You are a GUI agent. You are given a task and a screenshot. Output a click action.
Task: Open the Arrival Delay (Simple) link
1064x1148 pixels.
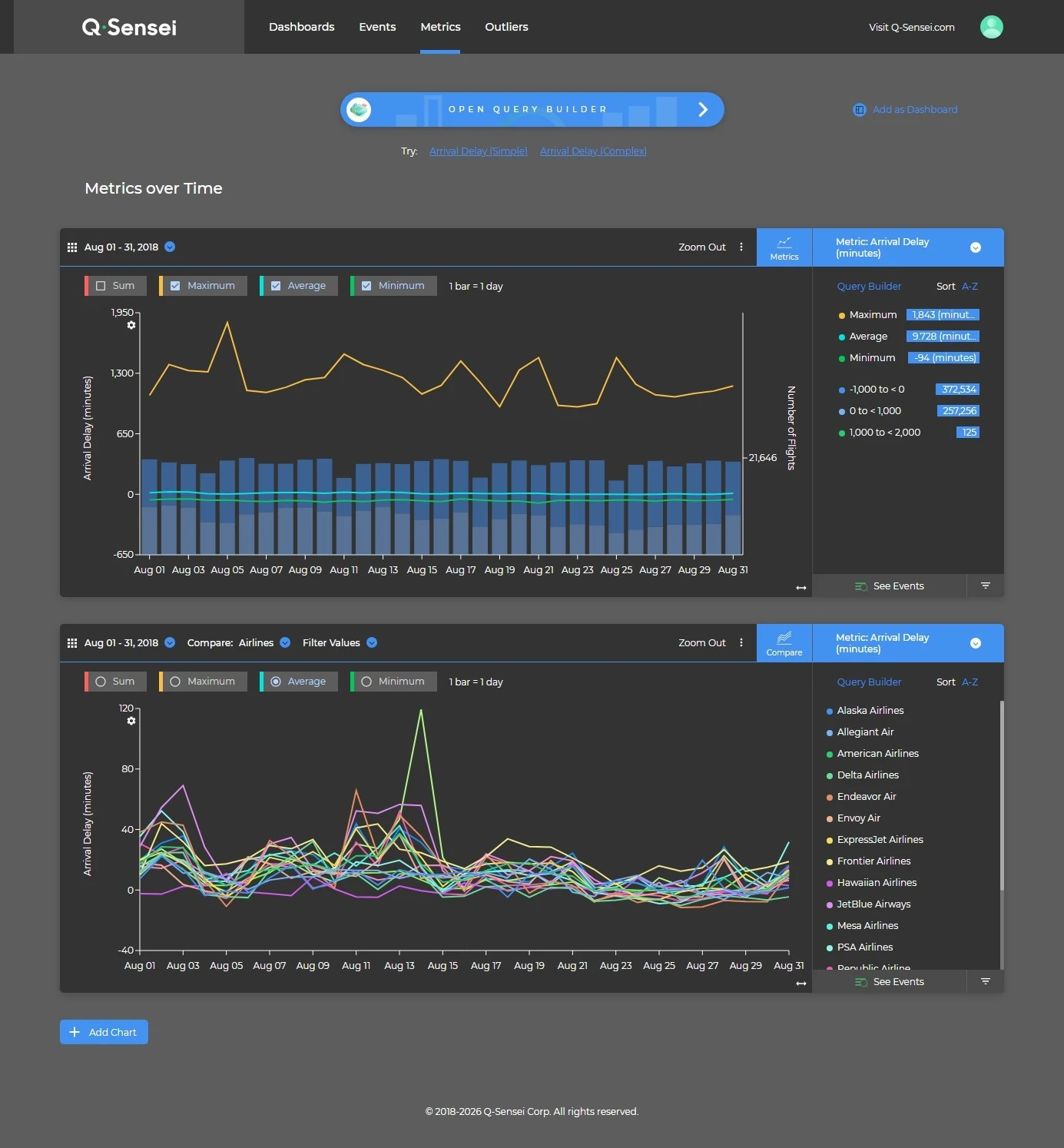click(479, 151)
